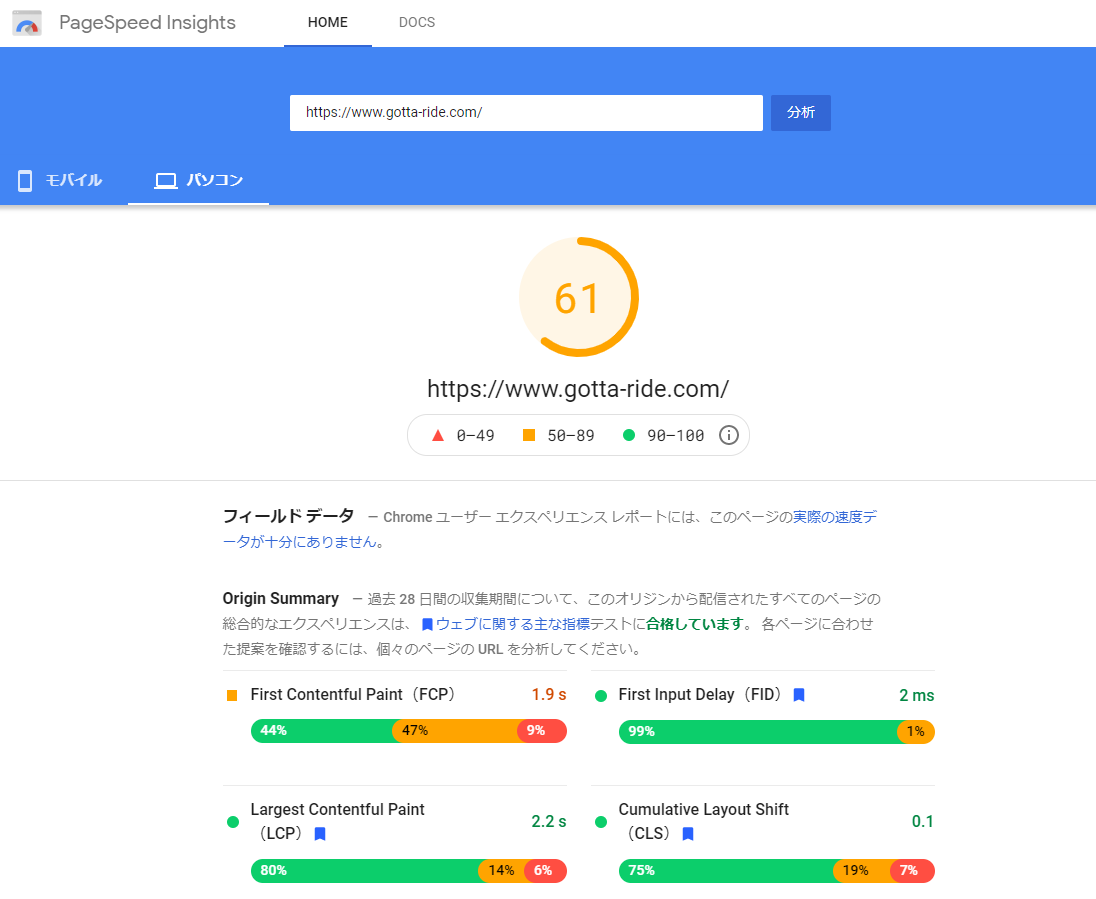
Task: Click the 14% orange segment of LCP bar
Action: click(x=501, y=871)
